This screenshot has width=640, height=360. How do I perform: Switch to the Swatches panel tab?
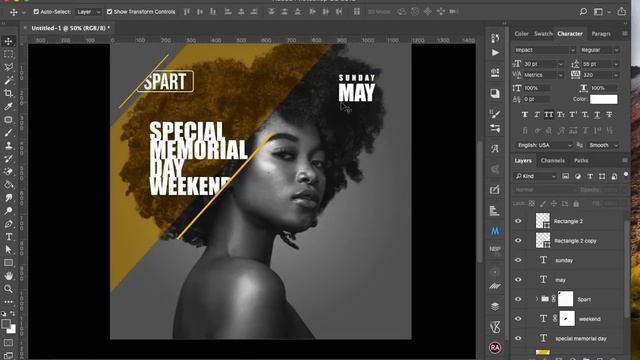point(543,34)
